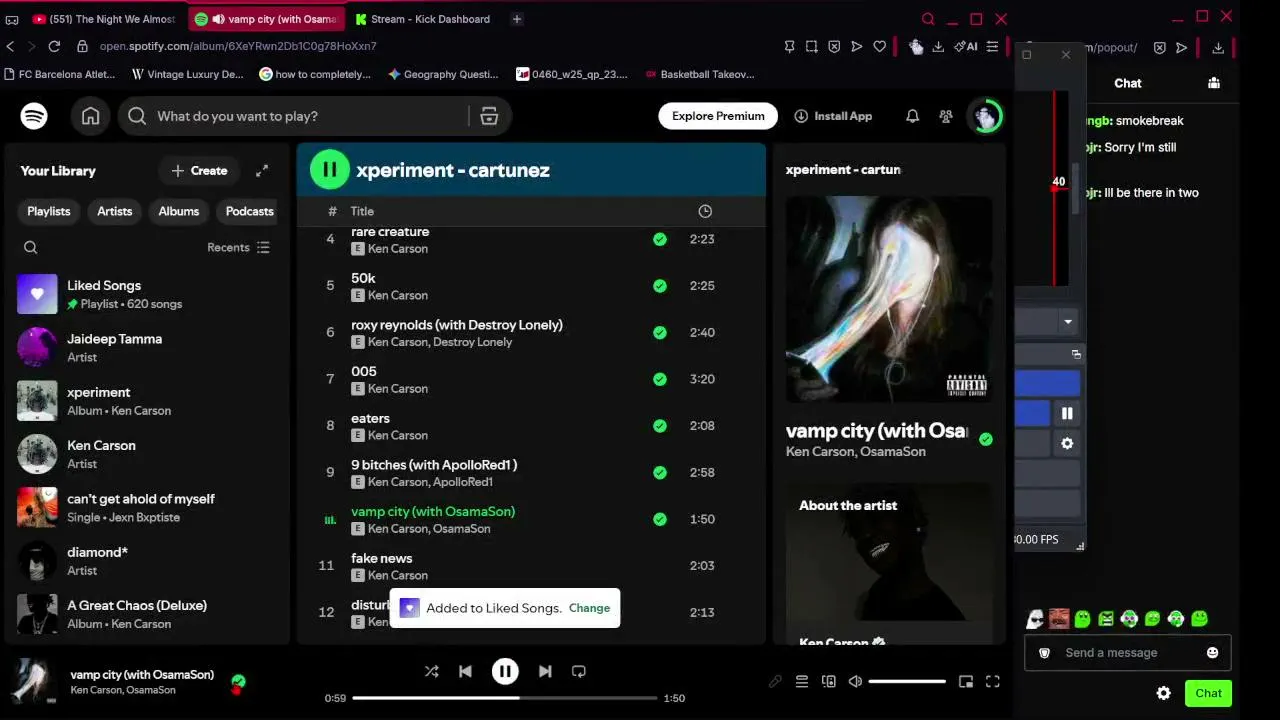Open Spotify home via the house icon
Viewport: 1280px width, 720px height.
tap(90, 116)
